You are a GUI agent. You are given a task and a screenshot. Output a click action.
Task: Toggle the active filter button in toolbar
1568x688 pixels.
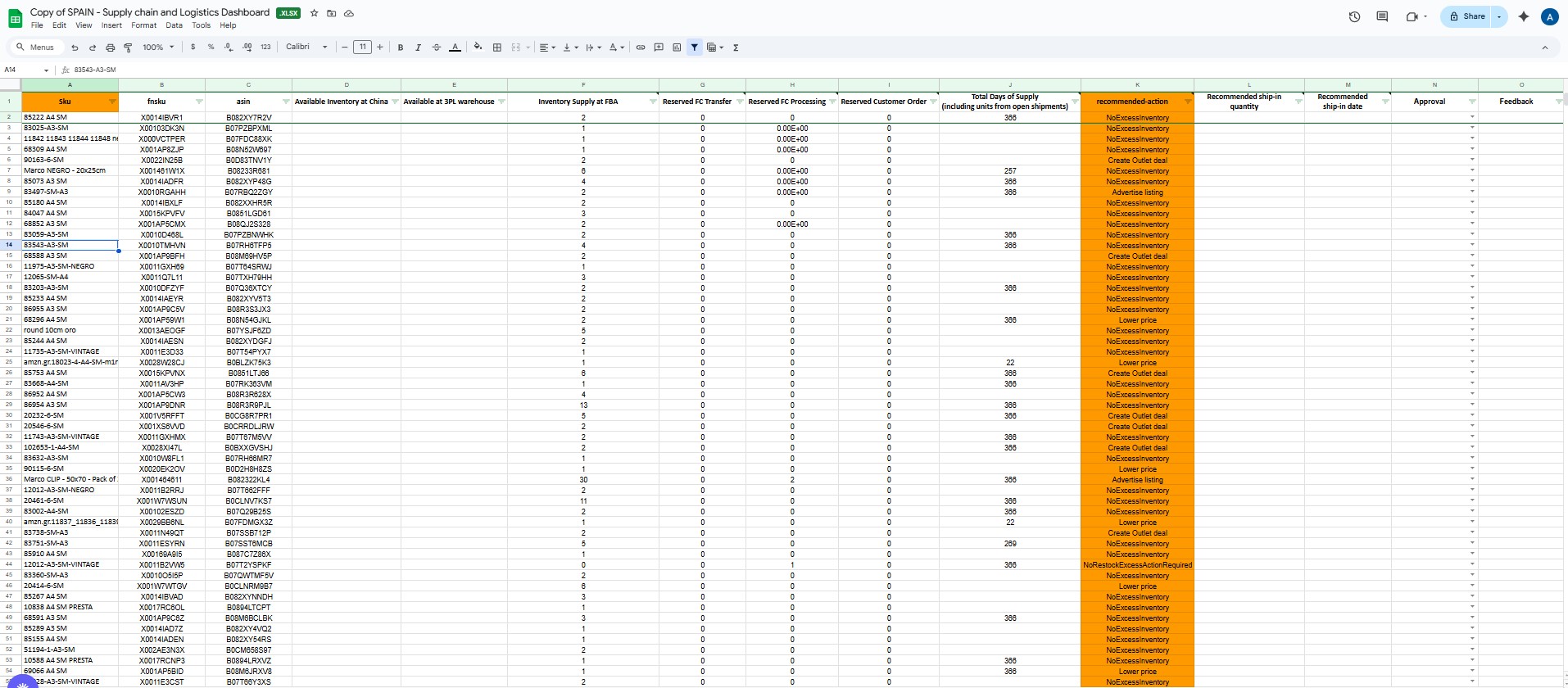695,48
